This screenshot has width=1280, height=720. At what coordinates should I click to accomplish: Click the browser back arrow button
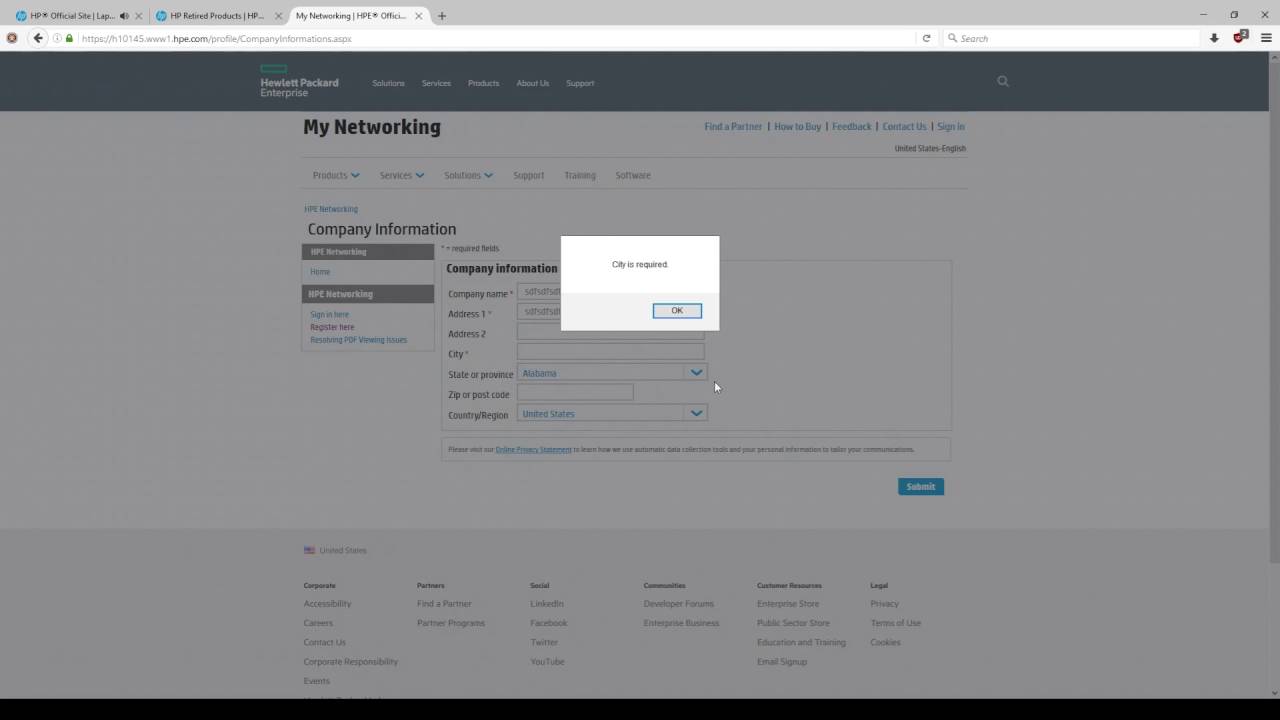click(38, 38)
